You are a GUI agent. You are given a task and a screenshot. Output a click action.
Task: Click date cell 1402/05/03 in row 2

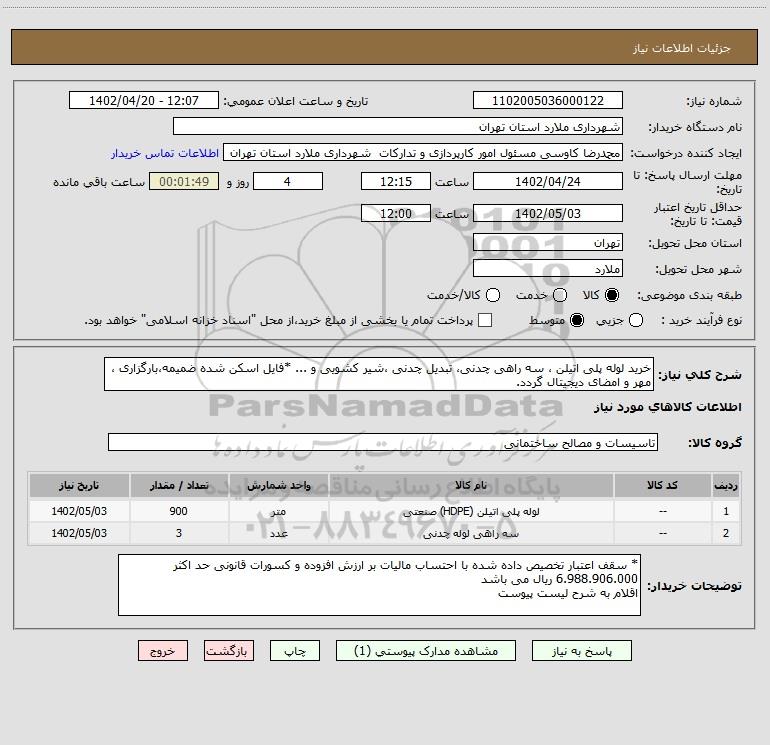coord(79,533)
